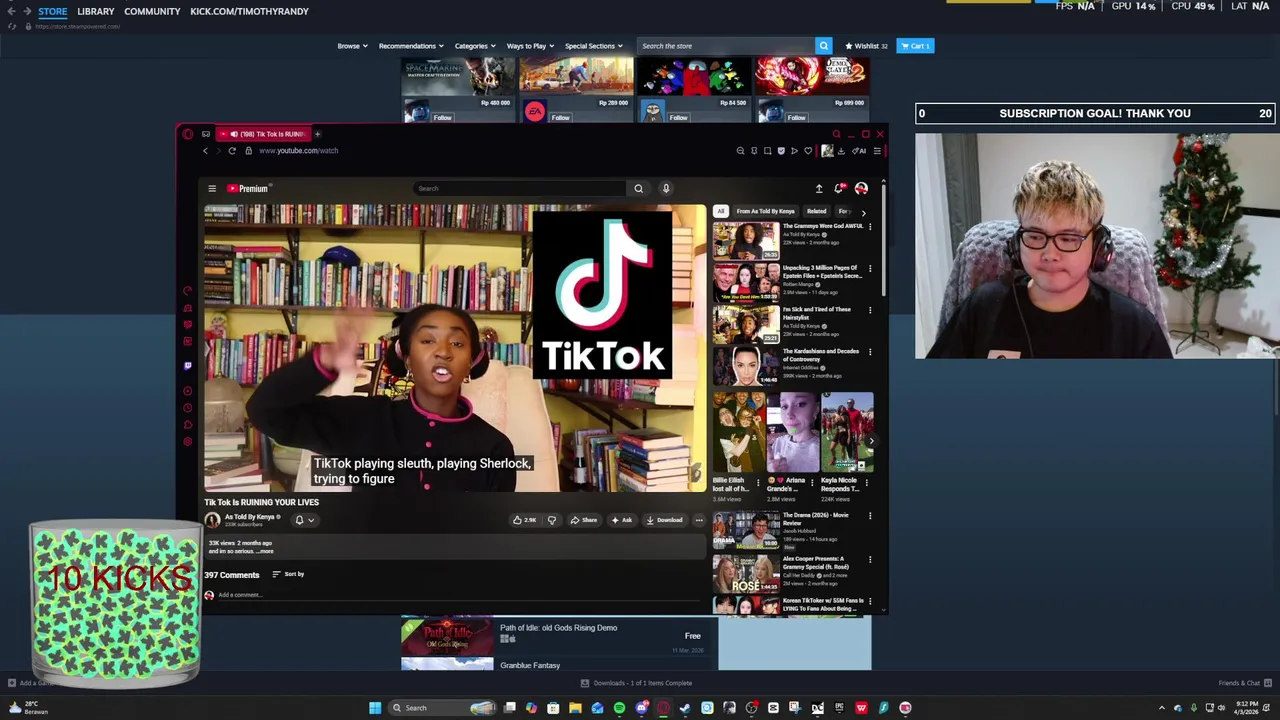The image size is (1280, 720).
Task: Toggle the channel notification bell dropdown
Action: click(x=304, y=520)
